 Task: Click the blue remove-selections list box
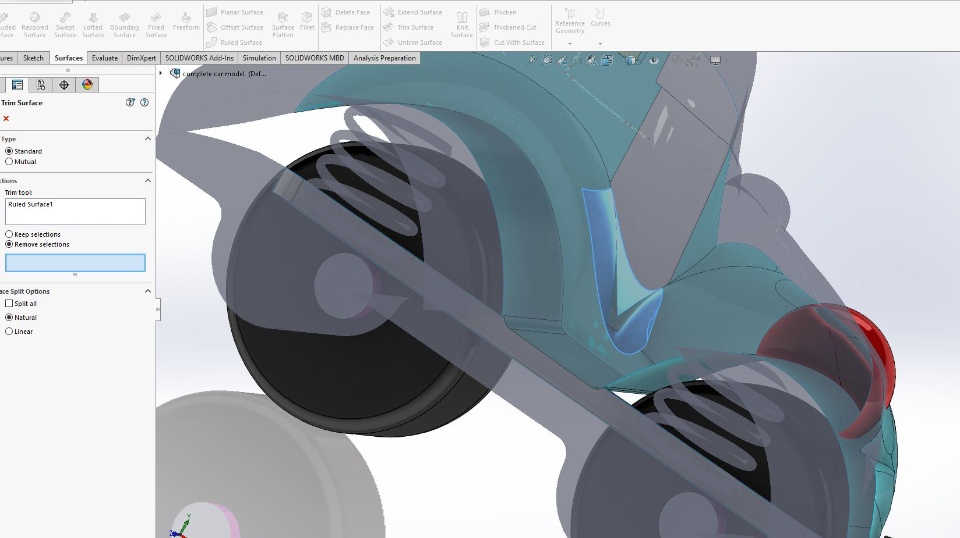tap(75, 263)
